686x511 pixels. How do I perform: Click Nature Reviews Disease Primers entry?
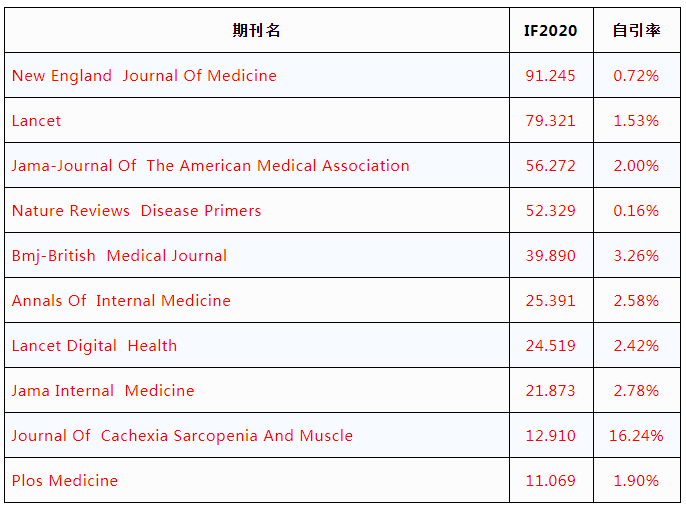pyautogui.click(x=136, y=211)
